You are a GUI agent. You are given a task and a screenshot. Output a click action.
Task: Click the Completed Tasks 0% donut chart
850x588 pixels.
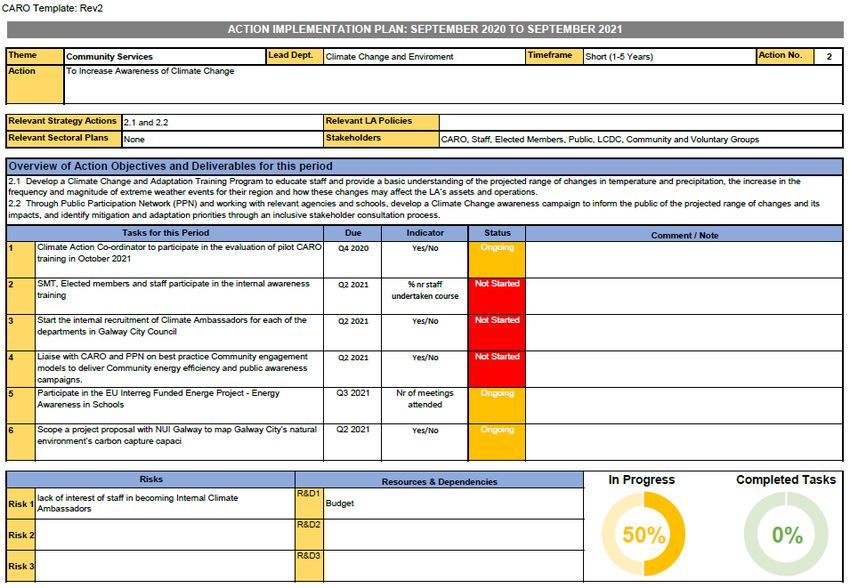(786, 534)
